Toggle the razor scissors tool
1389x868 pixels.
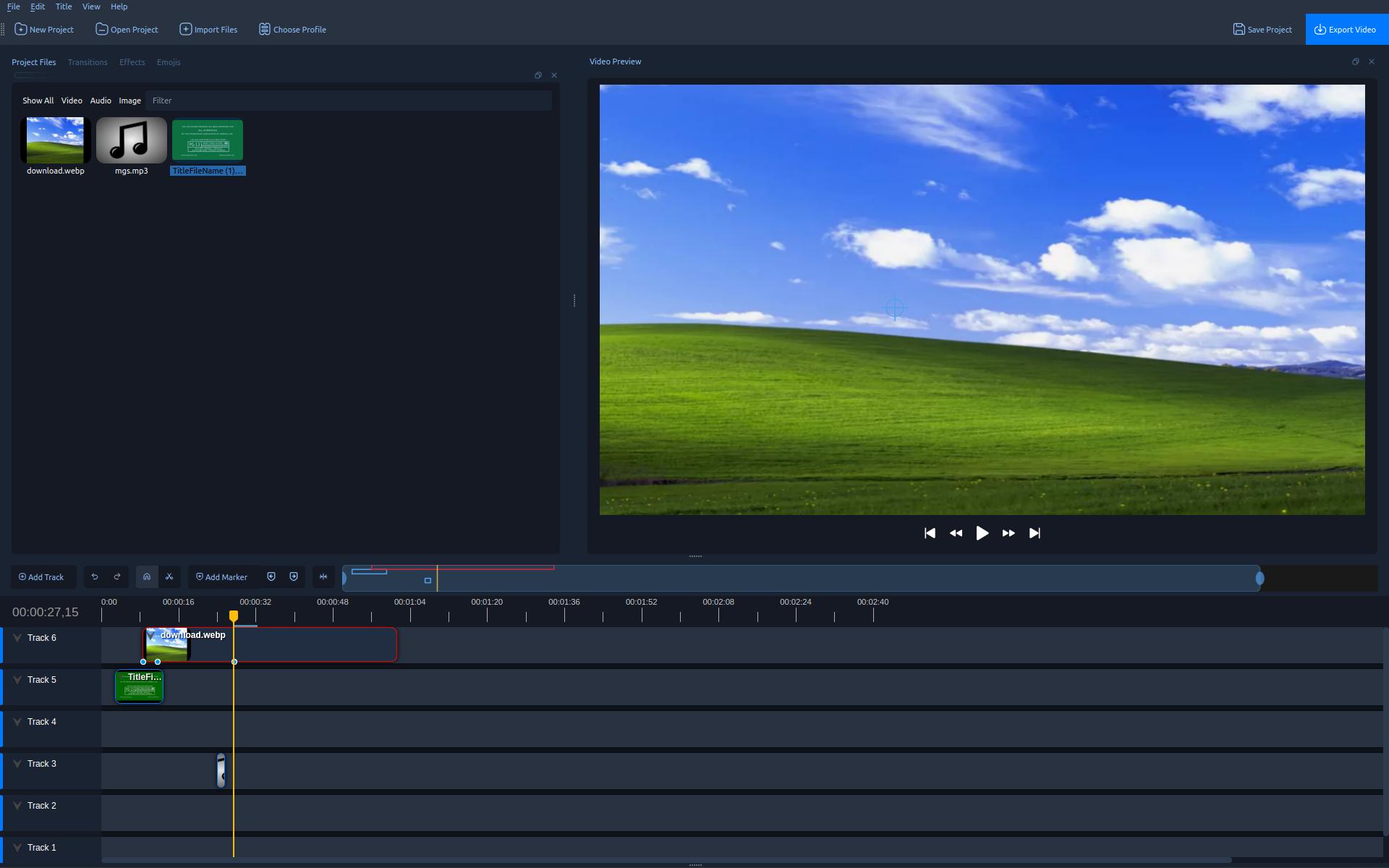coord(169,576)
